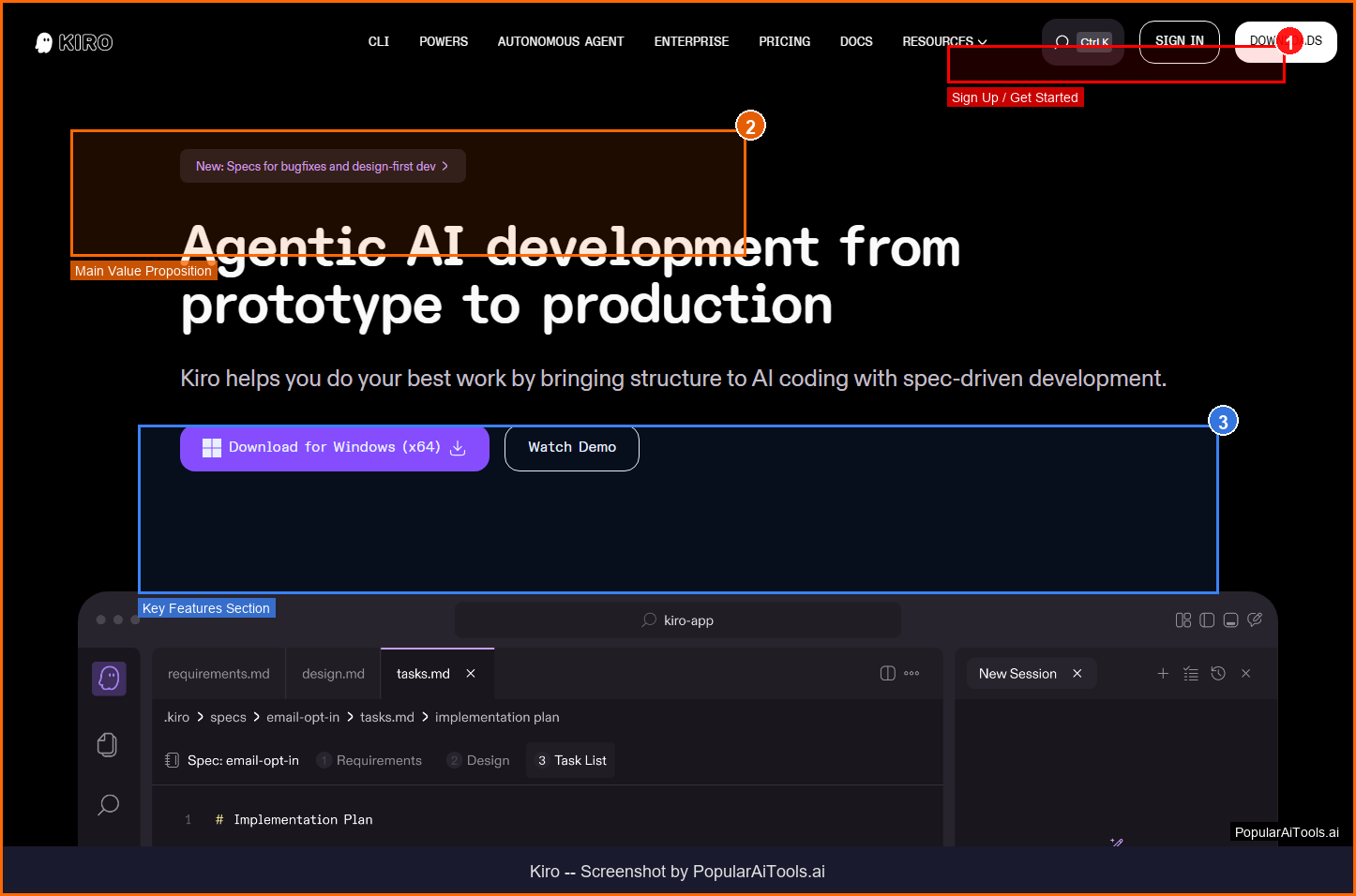Toggle split editor view

[x=887, y=674]
